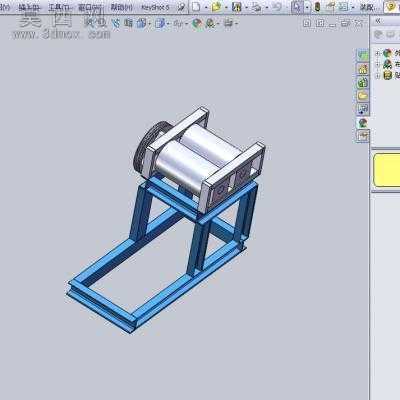Click the Help question mark icon
The width and height of the screenshot is (400, 400).
click(x=392, y=7)
